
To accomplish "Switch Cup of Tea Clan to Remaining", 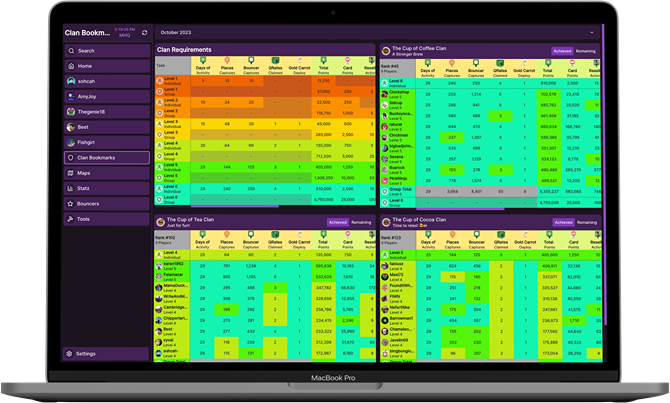I will coord(361,221).
